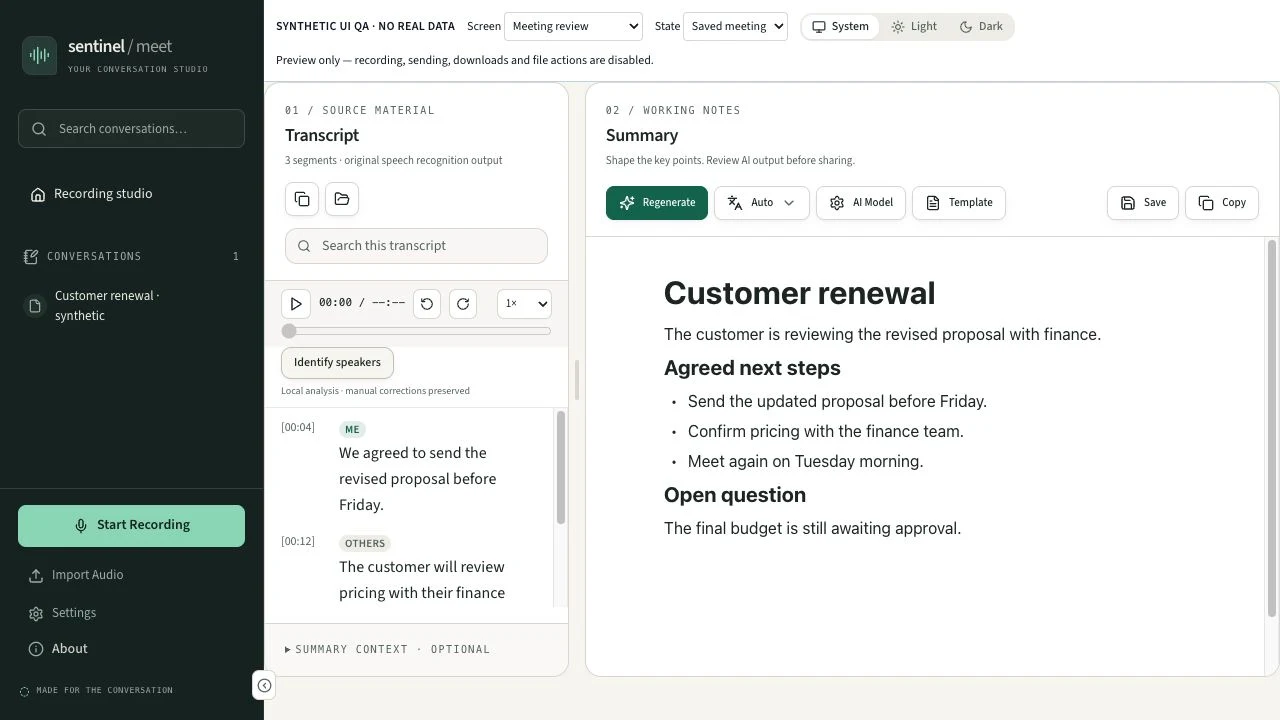Click the Open question heading
The width and height of the screenshot is (1280, 720).
(735, 496)
